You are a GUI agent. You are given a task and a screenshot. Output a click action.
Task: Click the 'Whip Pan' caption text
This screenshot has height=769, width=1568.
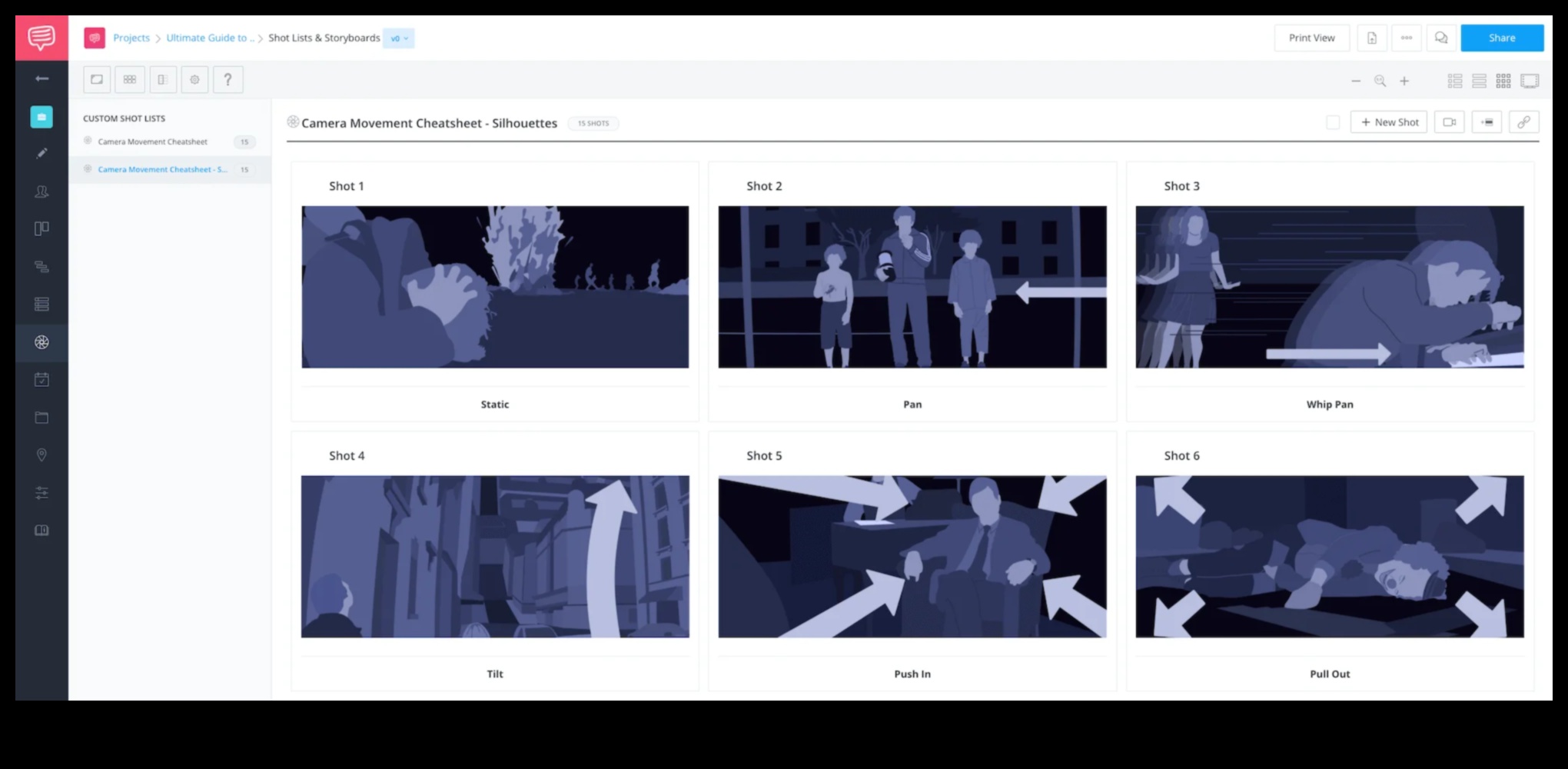tap(1330, 404)
